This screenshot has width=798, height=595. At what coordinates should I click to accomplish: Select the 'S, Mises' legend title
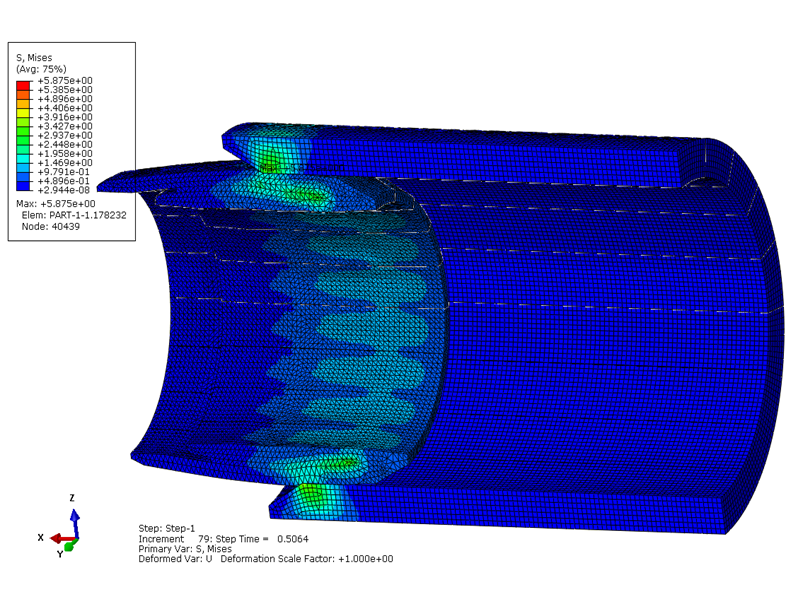(x=34, y=58)
